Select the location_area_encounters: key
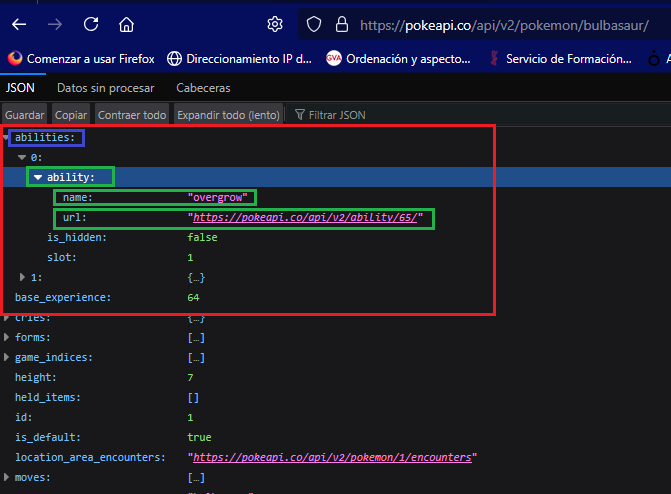Viewport: 671px width, 494px height. 90,457
